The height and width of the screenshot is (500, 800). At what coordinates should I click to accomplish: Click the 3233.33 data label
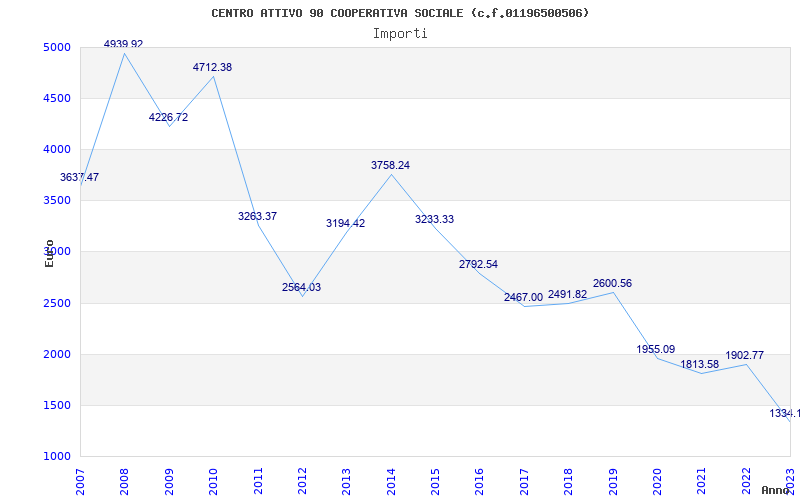tap(434, 219)
